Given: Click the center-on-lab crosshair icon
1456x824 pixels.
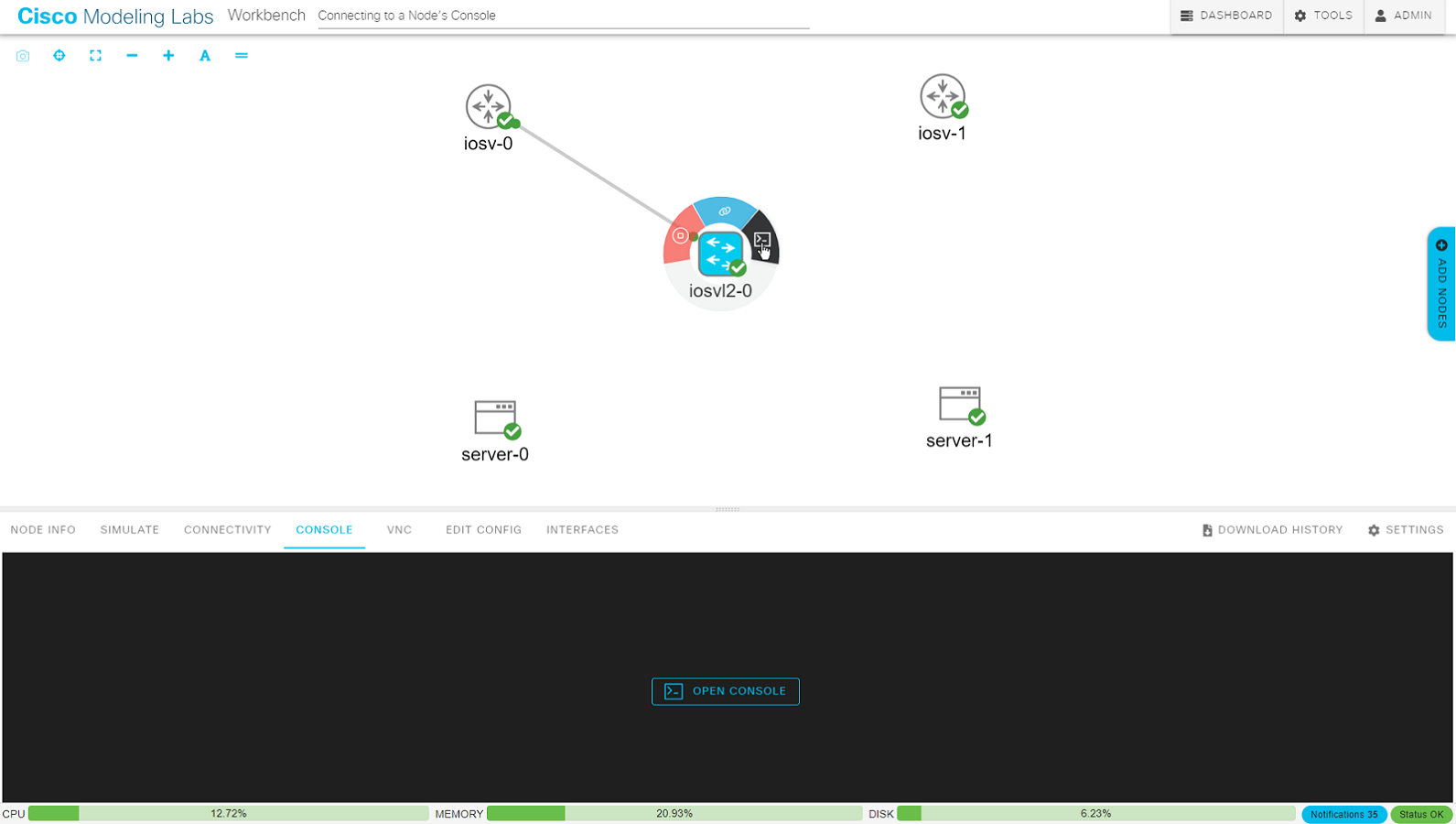Looking at the screenshot, I should 59,56.
